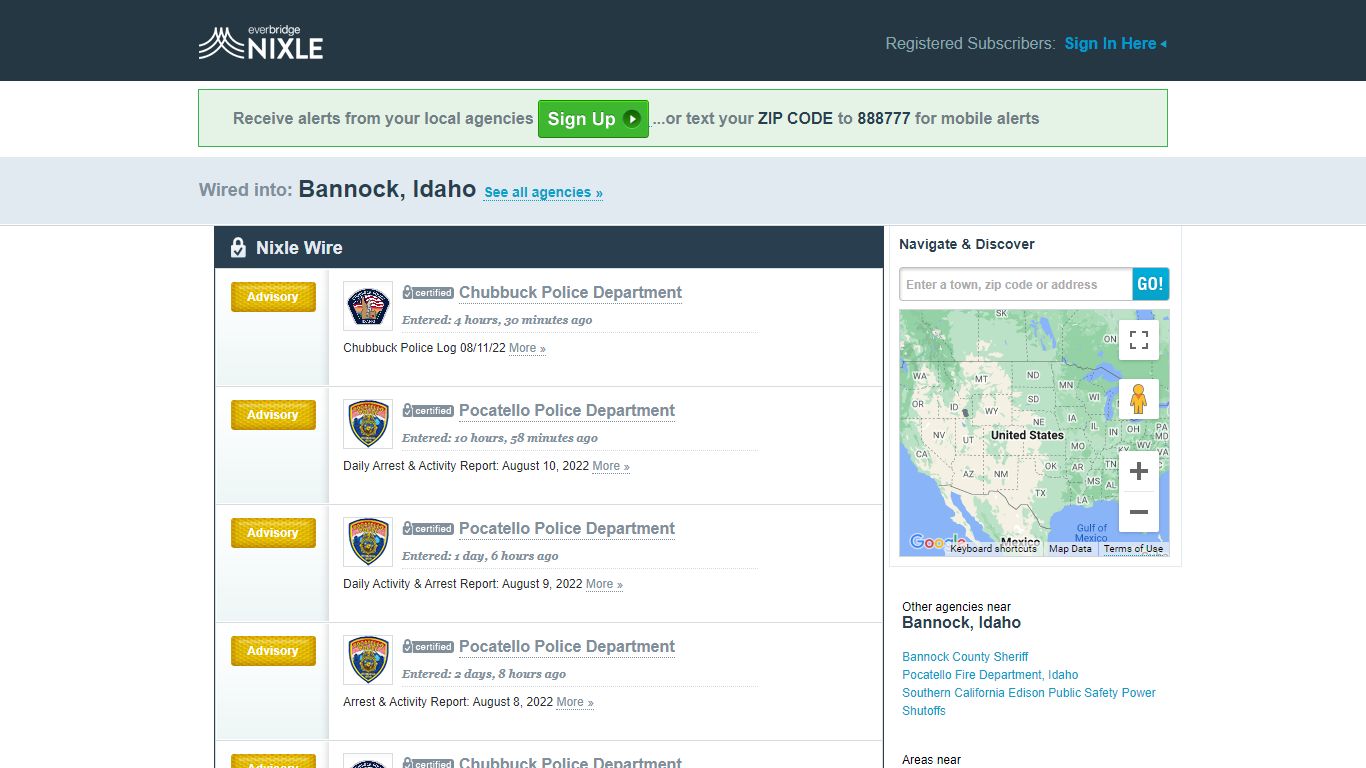Click 'Entered: 10 hours, 58 minutes ago' text
The image size is (1366, 768).
[500, 438]
